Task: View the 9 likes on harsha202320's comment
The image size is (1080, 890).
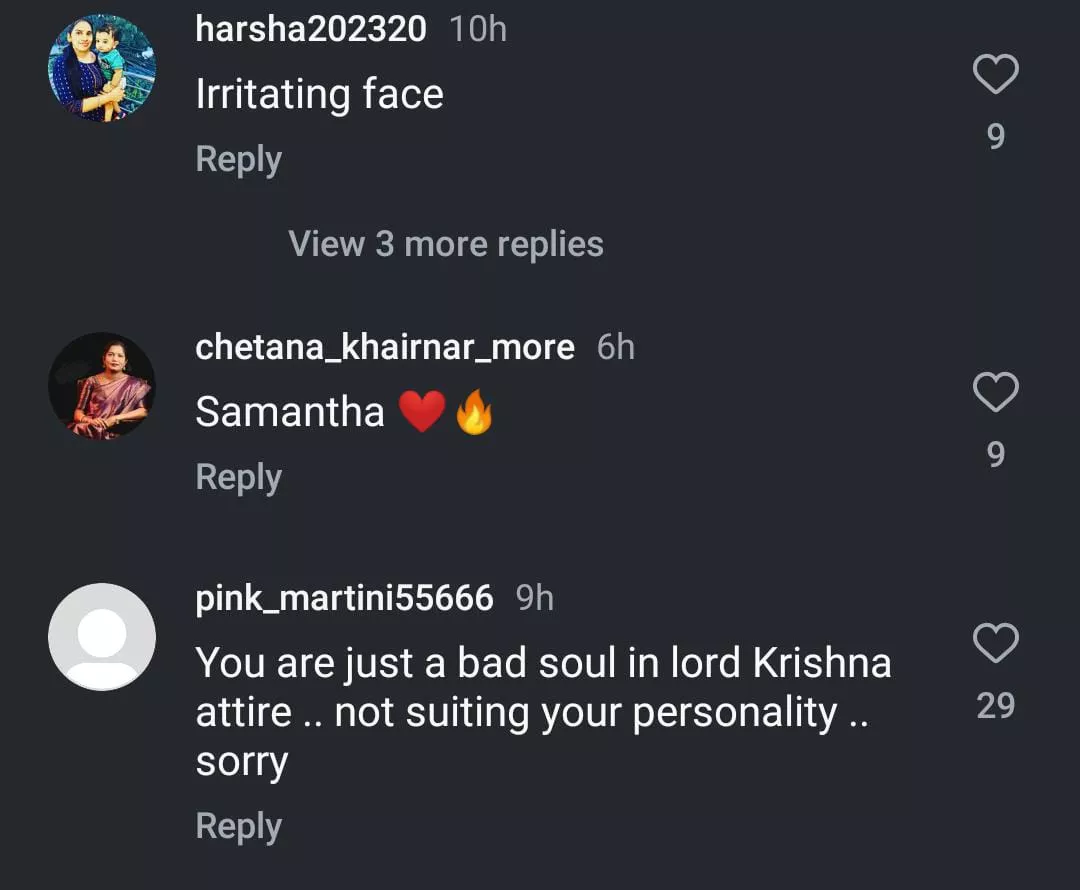Action: click(995, 137)
